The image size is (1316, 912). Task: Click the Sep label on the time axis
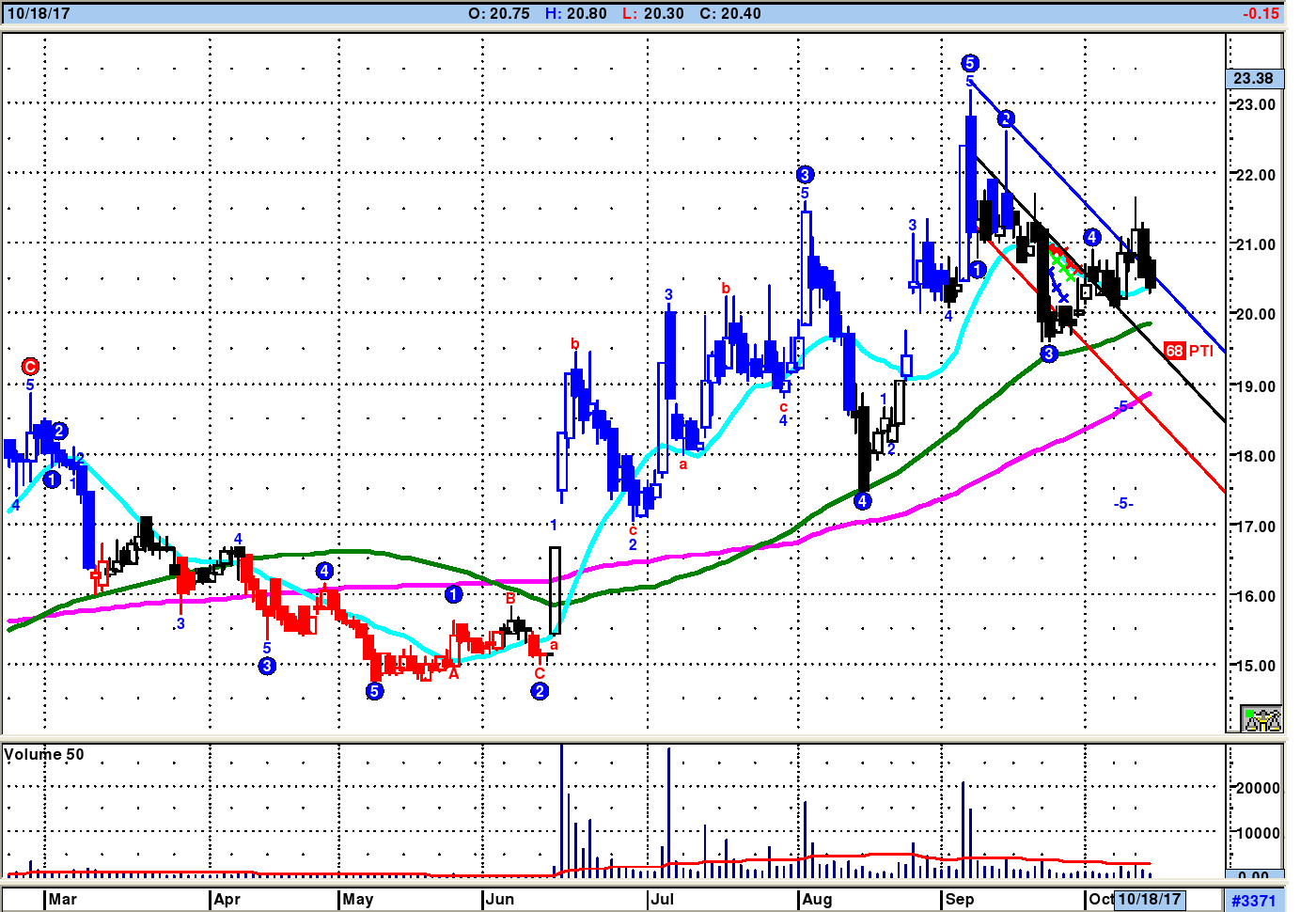coord(960,899)
